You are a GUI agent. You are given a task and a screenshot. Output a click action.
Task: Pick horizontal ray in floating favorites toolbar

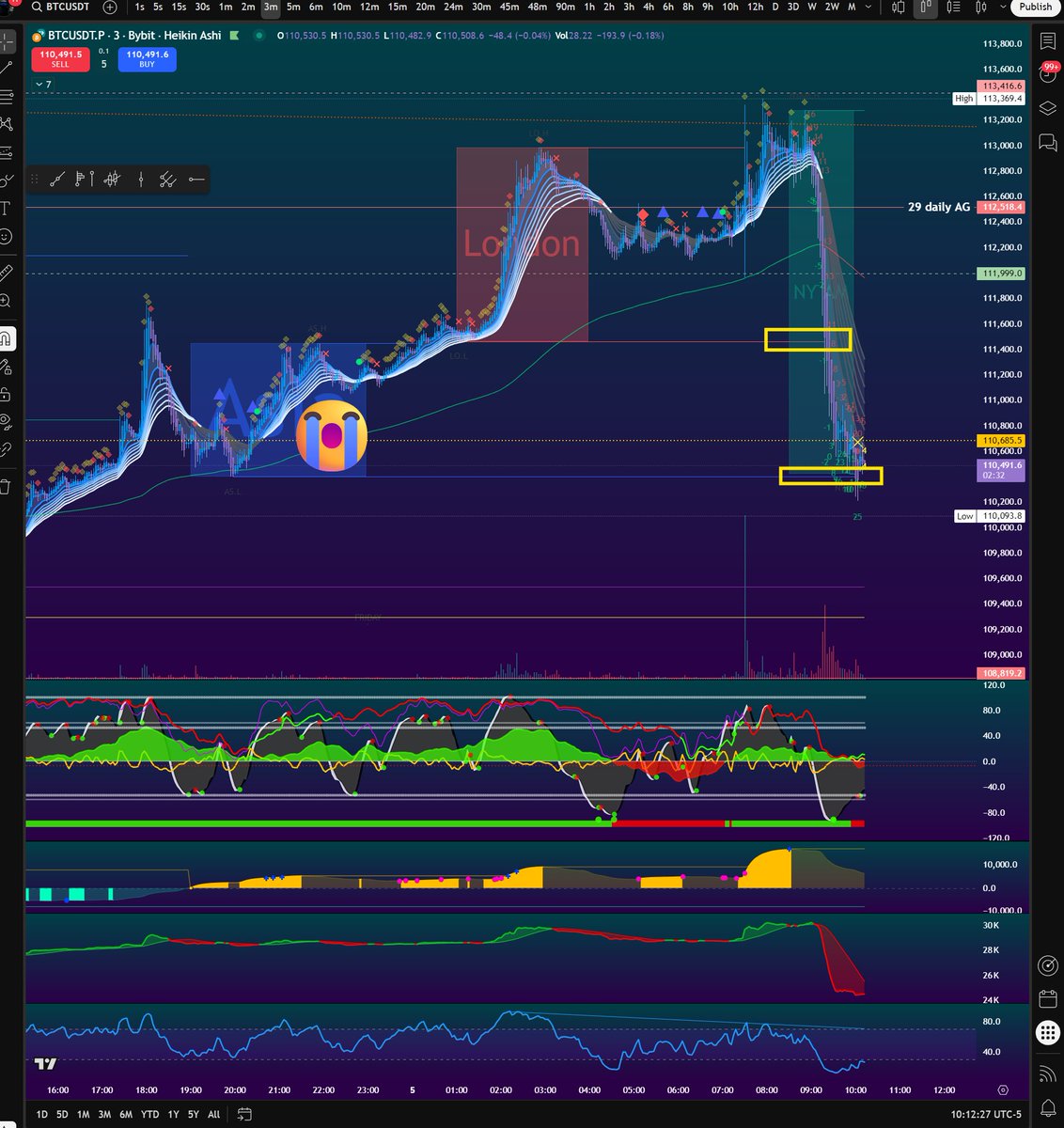[196, 180]
